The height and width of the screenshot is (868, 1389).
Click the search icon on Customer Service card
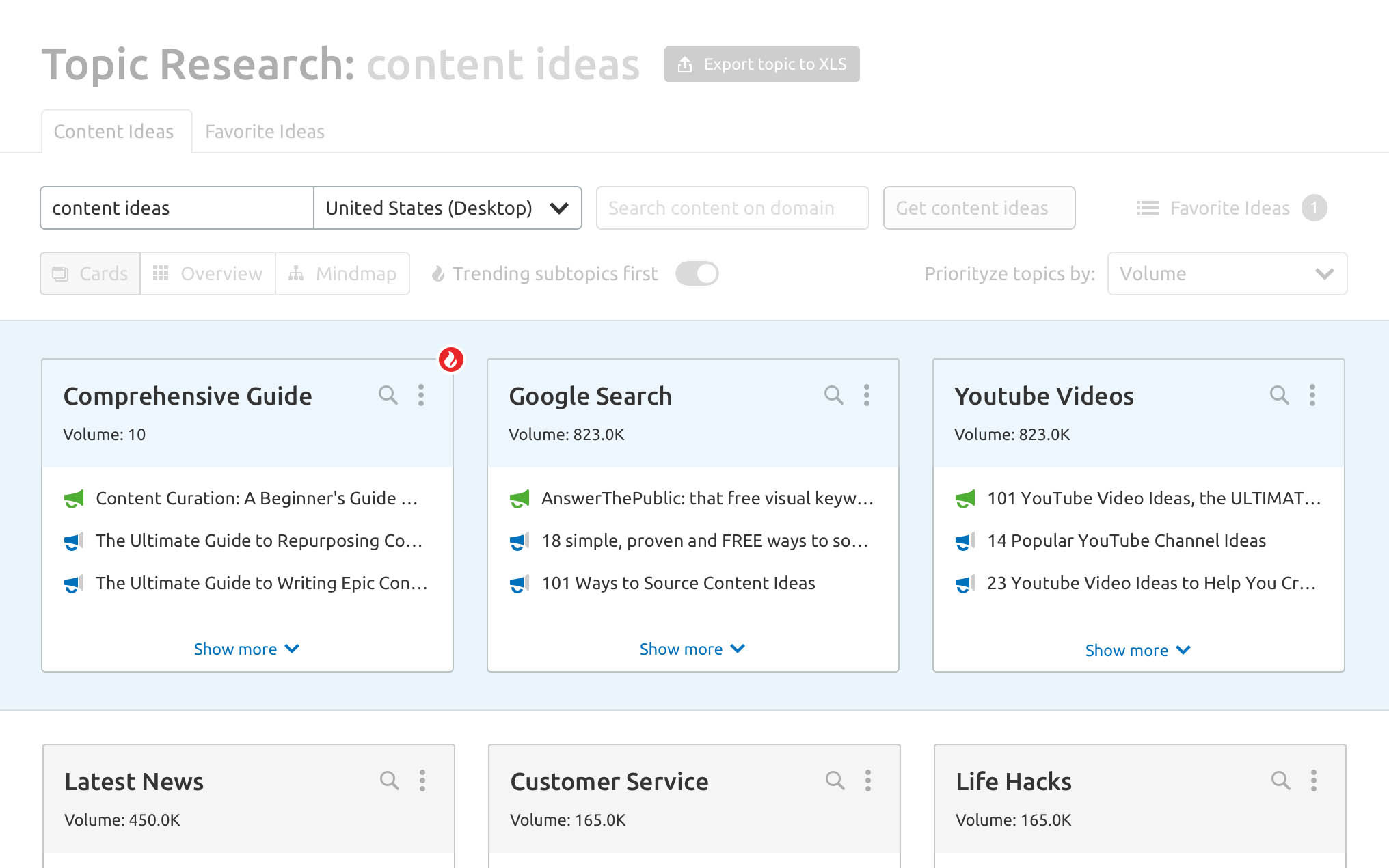(835, 781)
